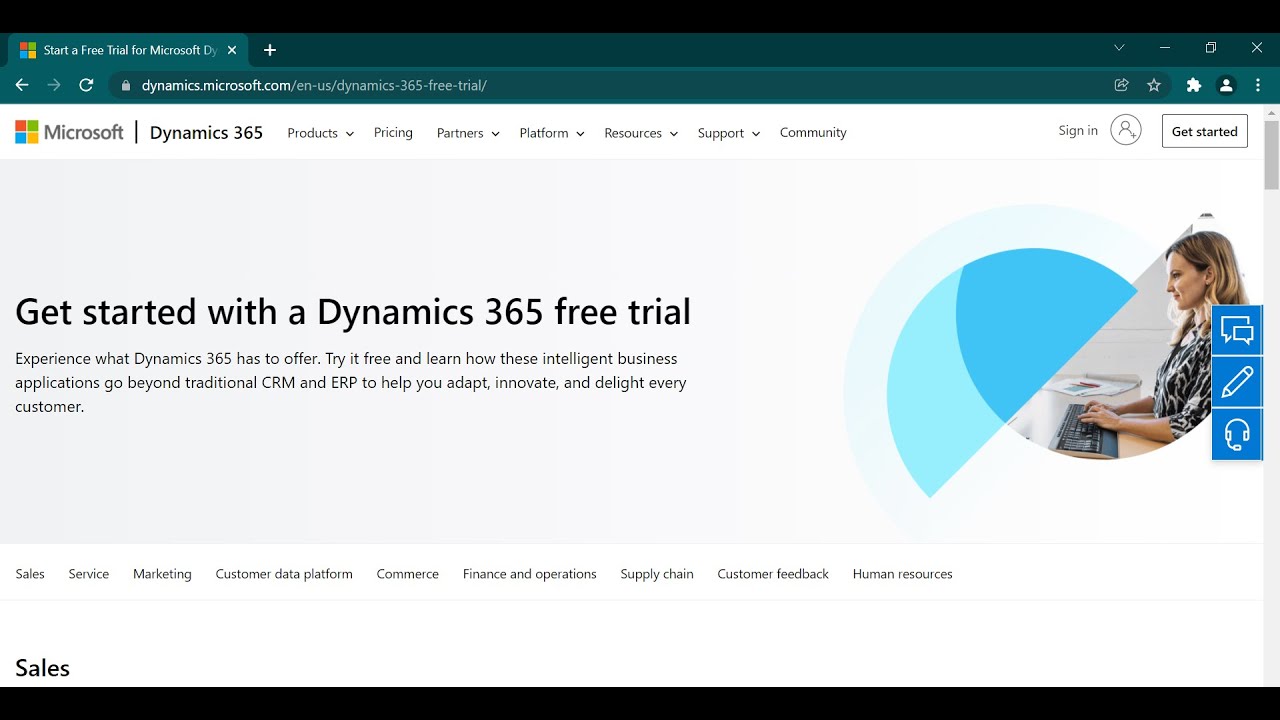This screenshot has width=1280, height=720.
Task: Bookmark page with the star icon
Action: point(1154,85)
